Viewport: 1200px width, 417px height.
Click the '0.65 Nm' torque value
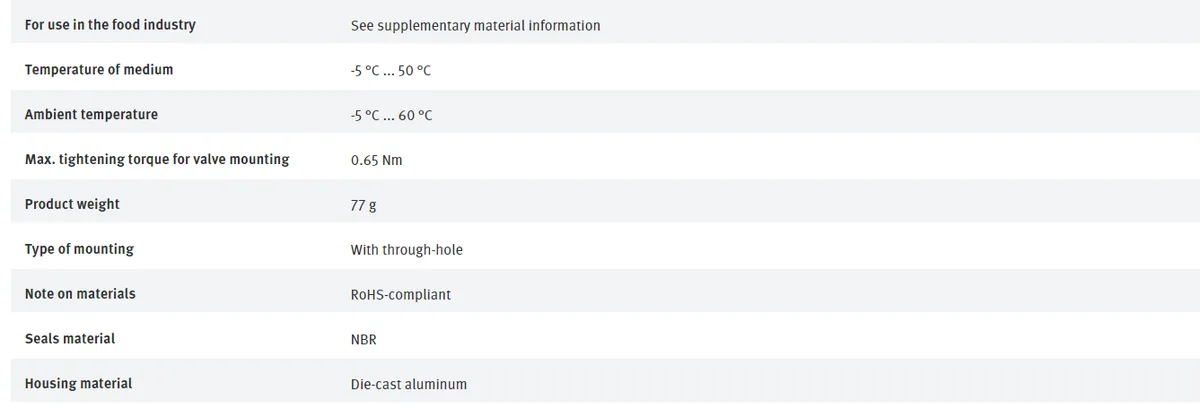[377, 160]
